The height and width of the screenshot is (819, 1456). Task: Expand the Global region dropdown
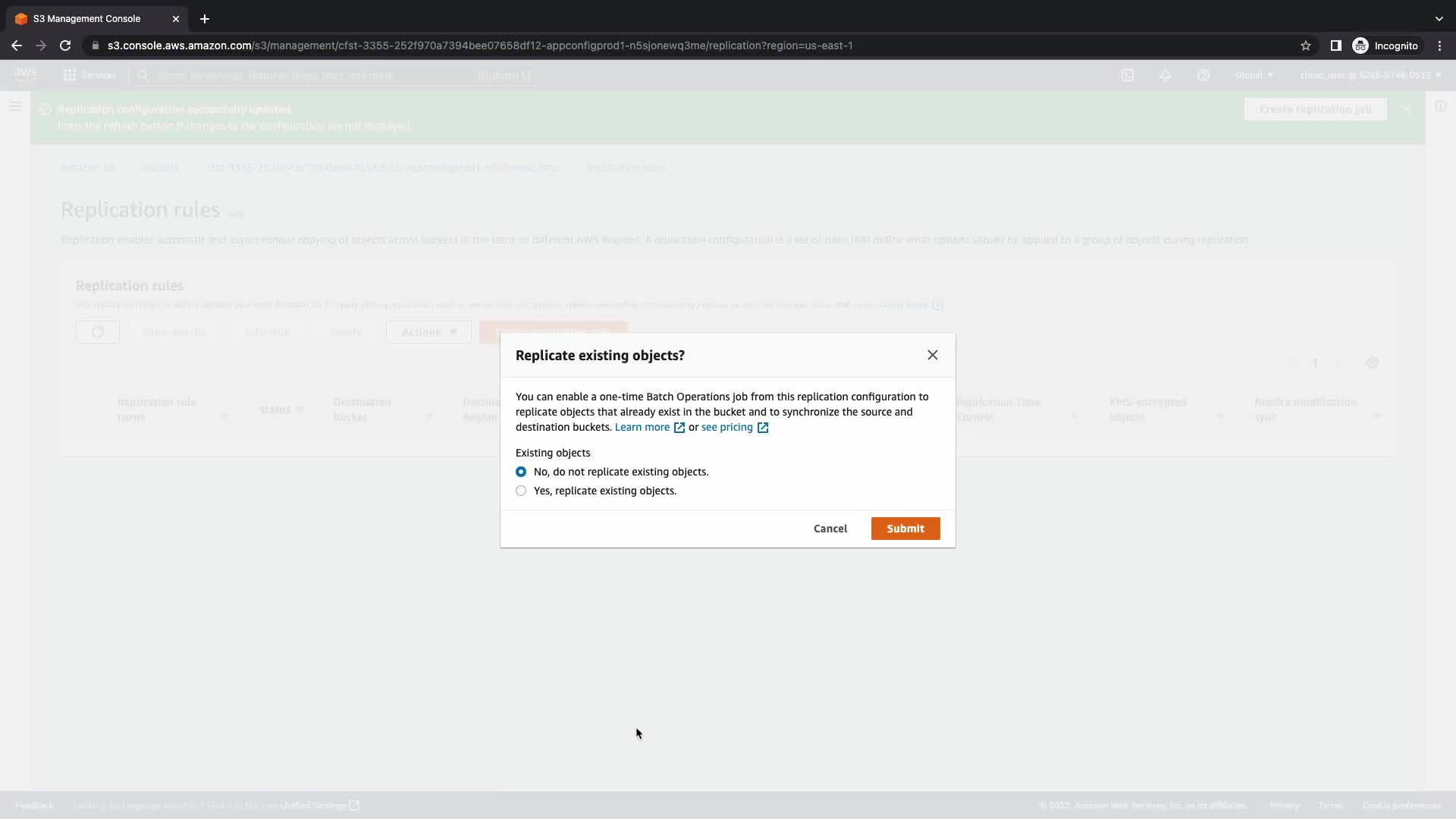(x=1254, y=75)
